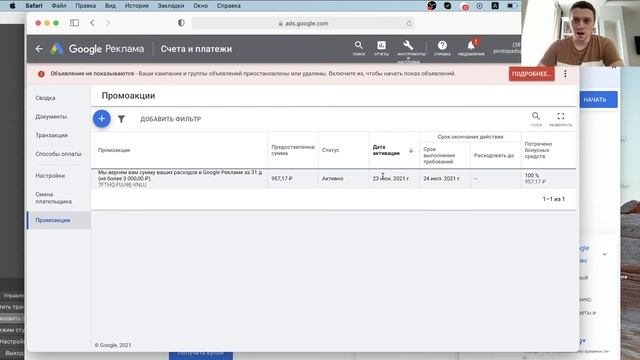Open Смена плательщика in sidebar
Image resolution: width=640 pixels, height=360 pixels.
(x=53, y=198)
